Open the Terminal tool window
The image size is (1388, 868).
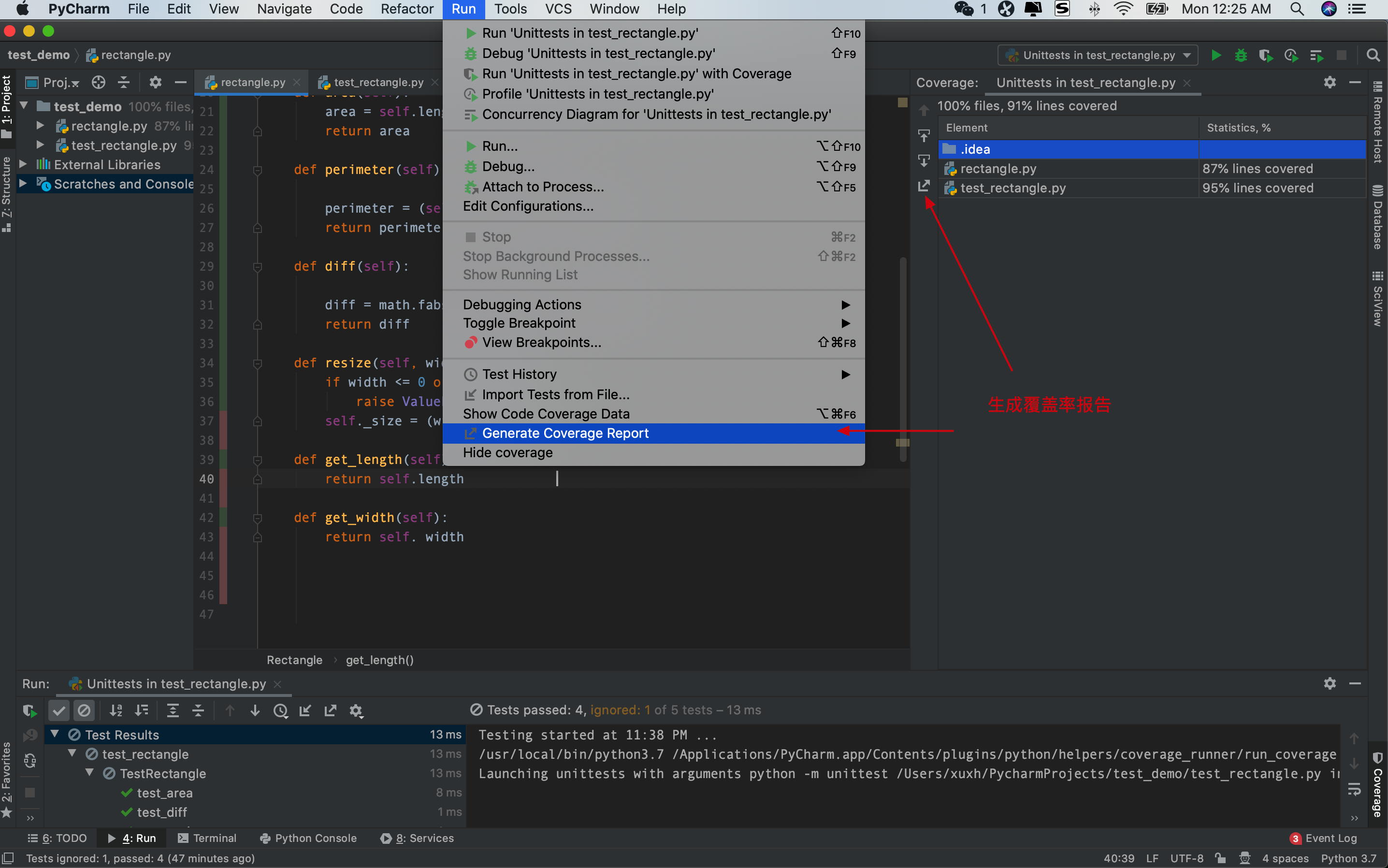(x=207, y=838)
